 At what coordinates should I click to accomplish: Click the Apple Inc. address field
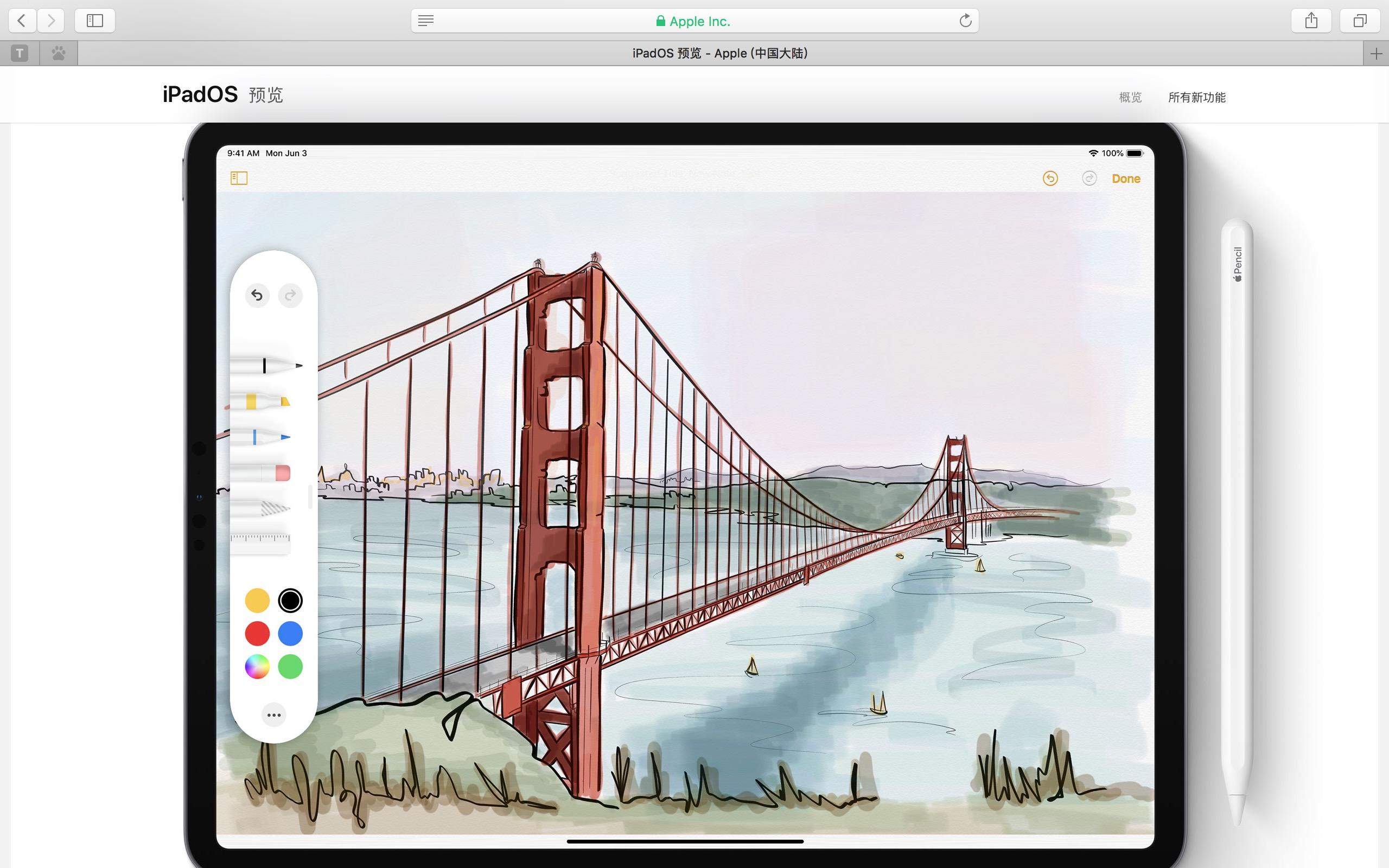[694, 21]
